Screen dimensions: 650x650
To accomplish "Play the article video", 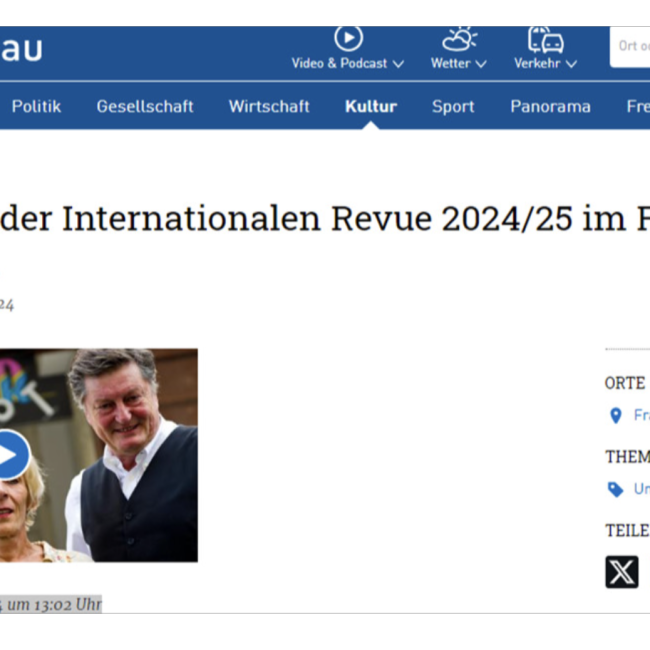I will coord(10,456).
